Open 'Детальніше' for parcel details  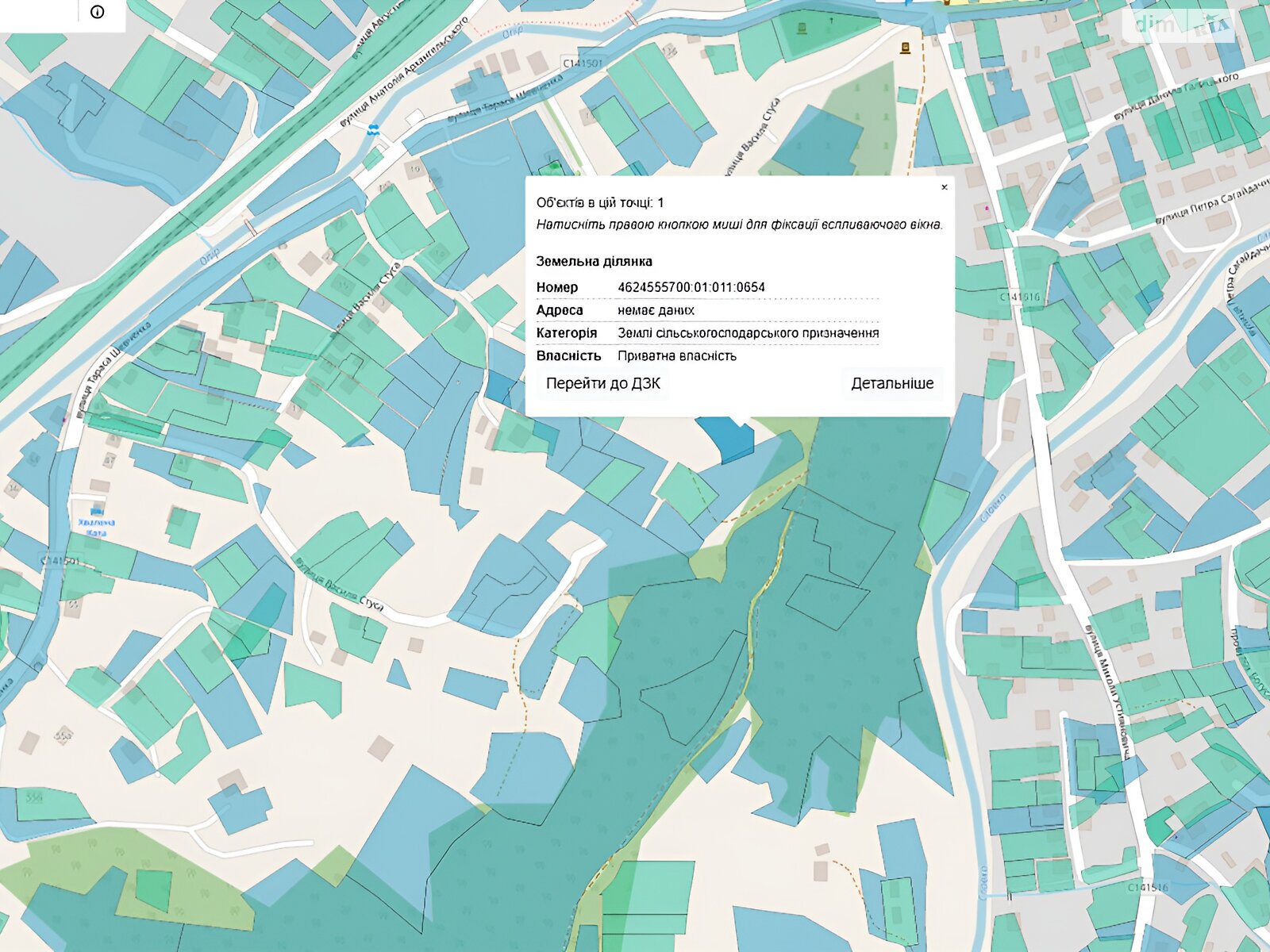click(891, 384)
